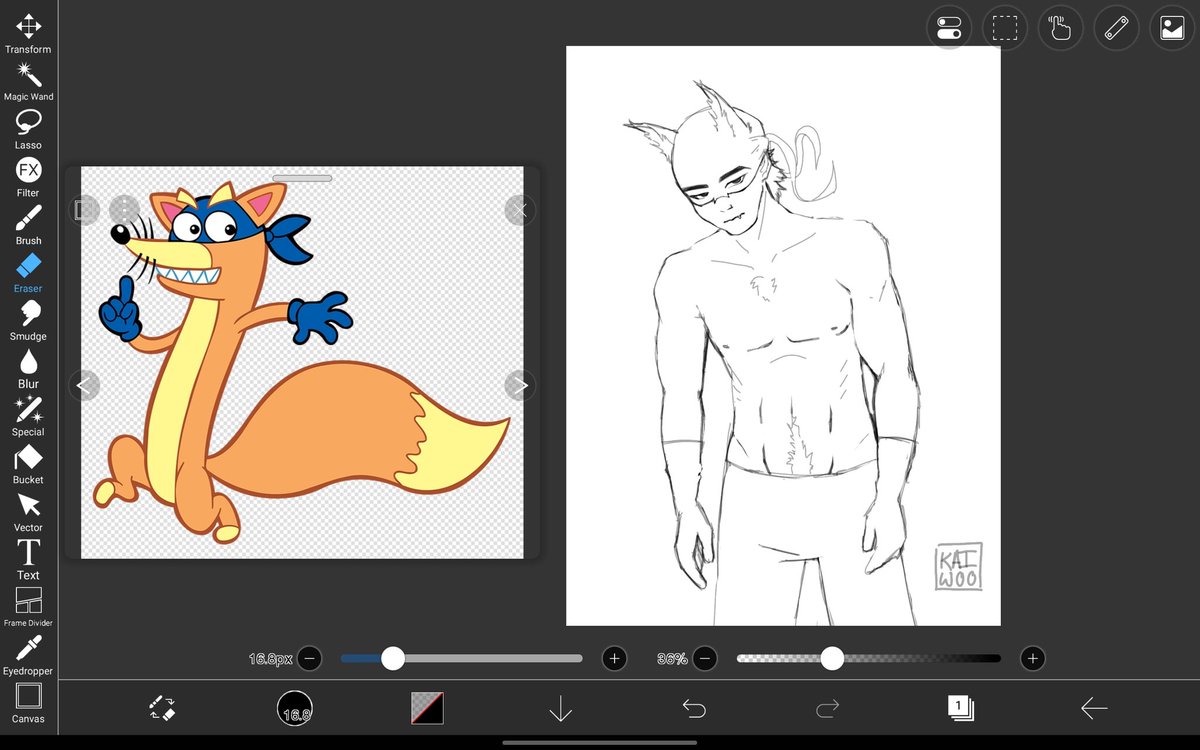Select the Magic Wand tool

[28, 82]
